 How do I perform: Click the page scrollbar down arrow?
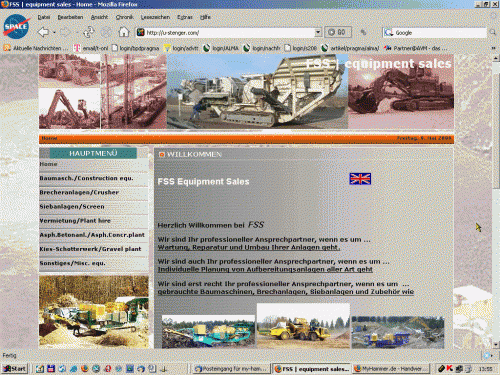click(x=496, y=344)
